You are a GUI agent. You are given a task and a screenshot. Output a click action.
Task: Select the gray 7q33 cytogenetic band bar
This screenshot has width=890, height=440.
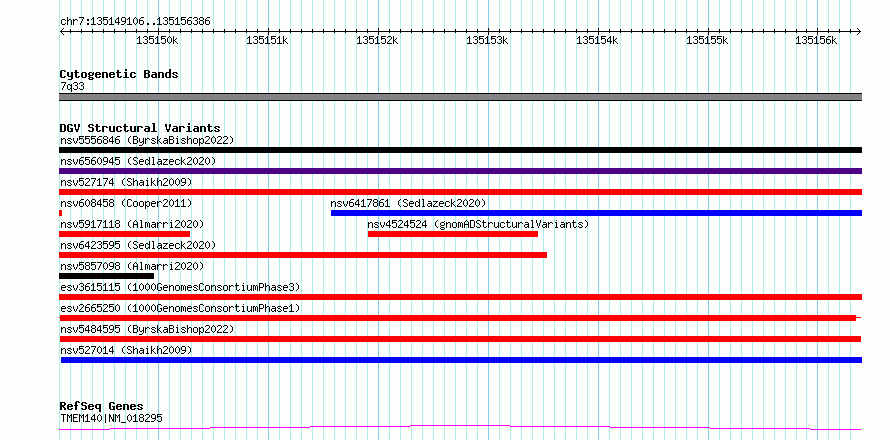(460, 97)
